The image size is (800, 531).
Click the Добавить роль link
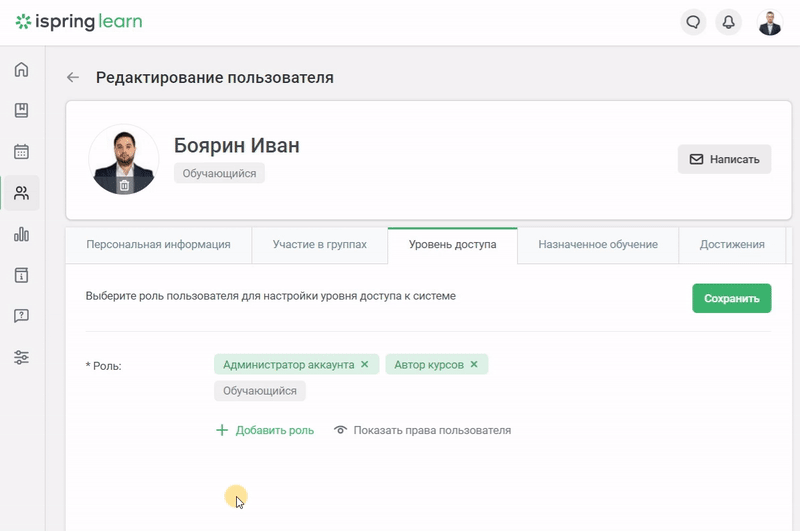pyautogui.click(x=265, y=431)
